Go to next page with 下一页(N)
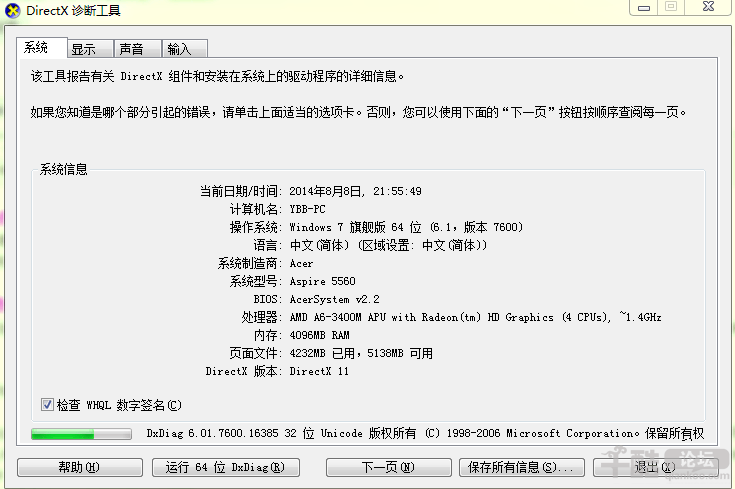 click(x=389, y=467)
